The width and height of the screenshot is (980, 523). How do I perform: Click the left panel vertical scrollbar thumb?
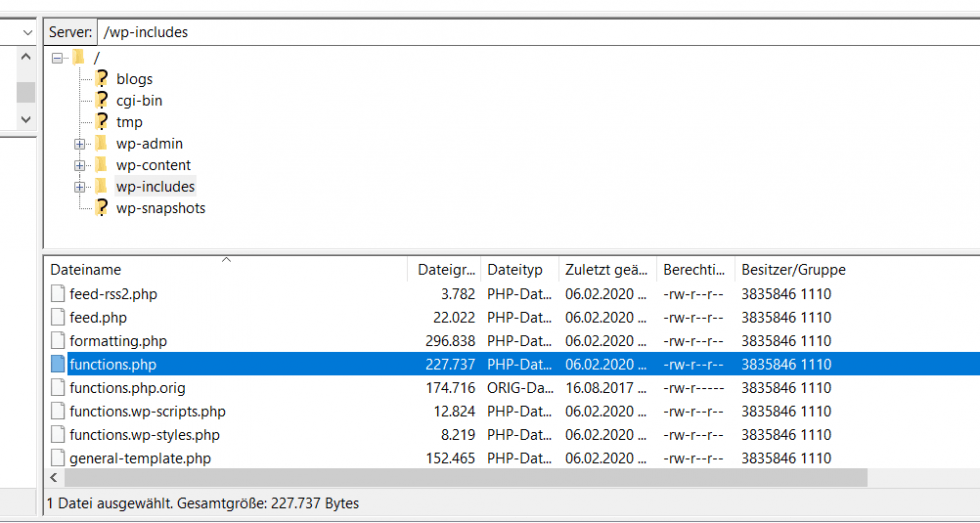[x=26, y=92]
